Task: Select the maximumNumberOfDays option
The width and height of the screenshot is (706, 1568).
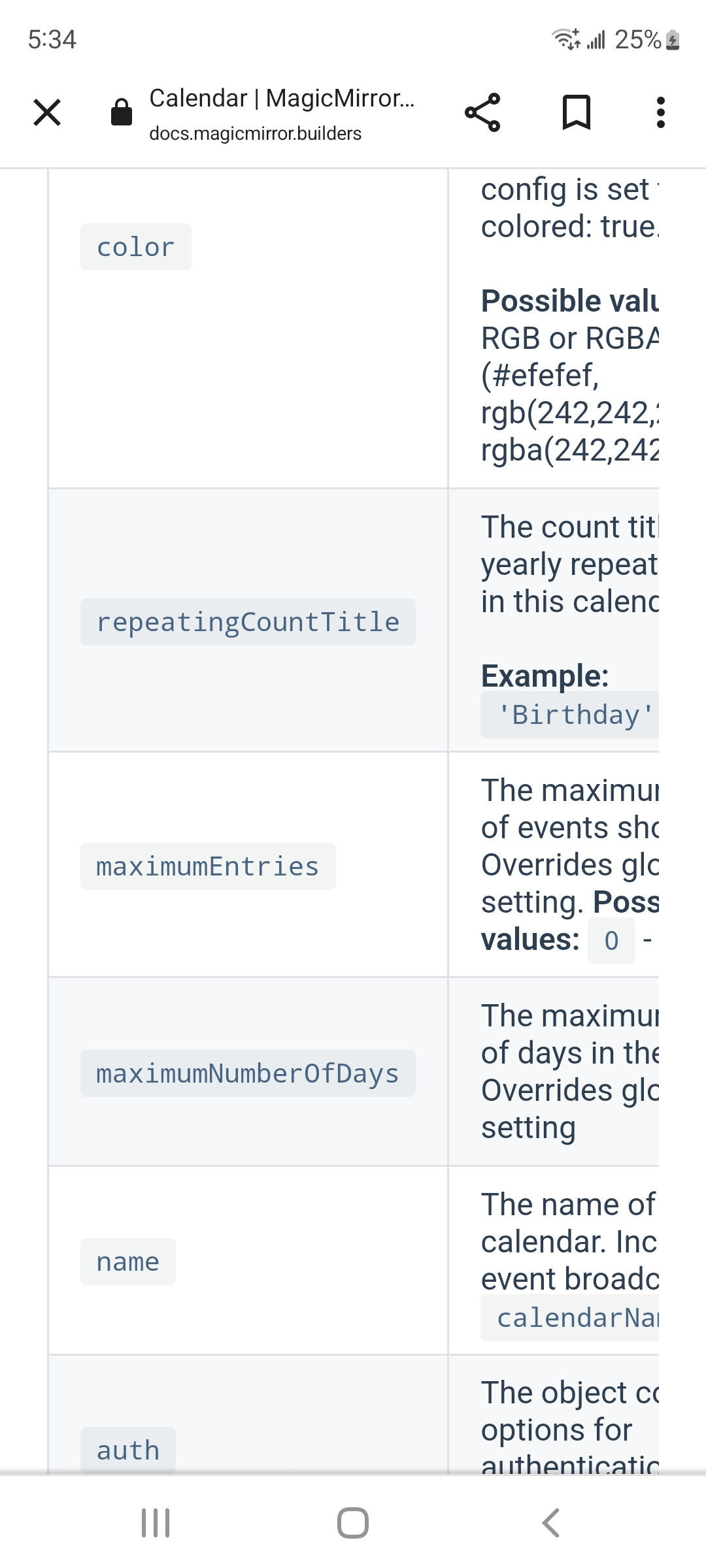Action: (248, 1072)
